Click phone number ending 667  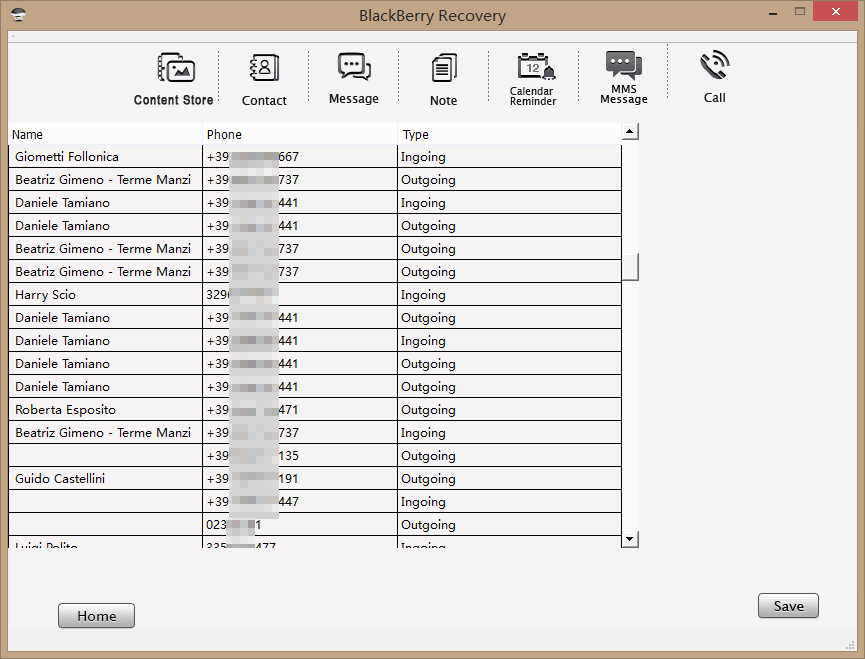tap(300, 157)
